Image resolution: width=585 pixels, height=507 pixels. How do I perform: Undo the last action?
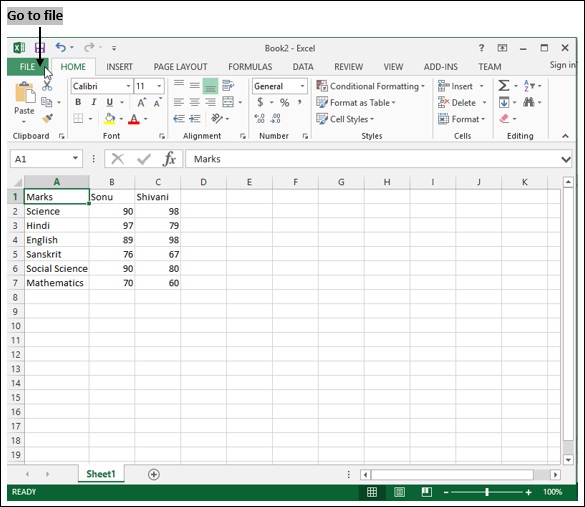60,47
